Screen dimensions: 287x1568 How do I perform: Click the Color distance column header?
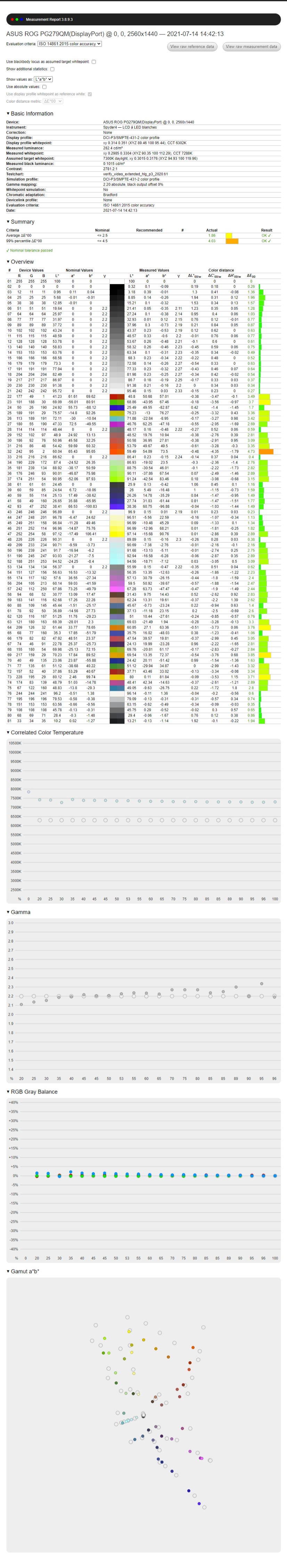[x=221, y=270]
